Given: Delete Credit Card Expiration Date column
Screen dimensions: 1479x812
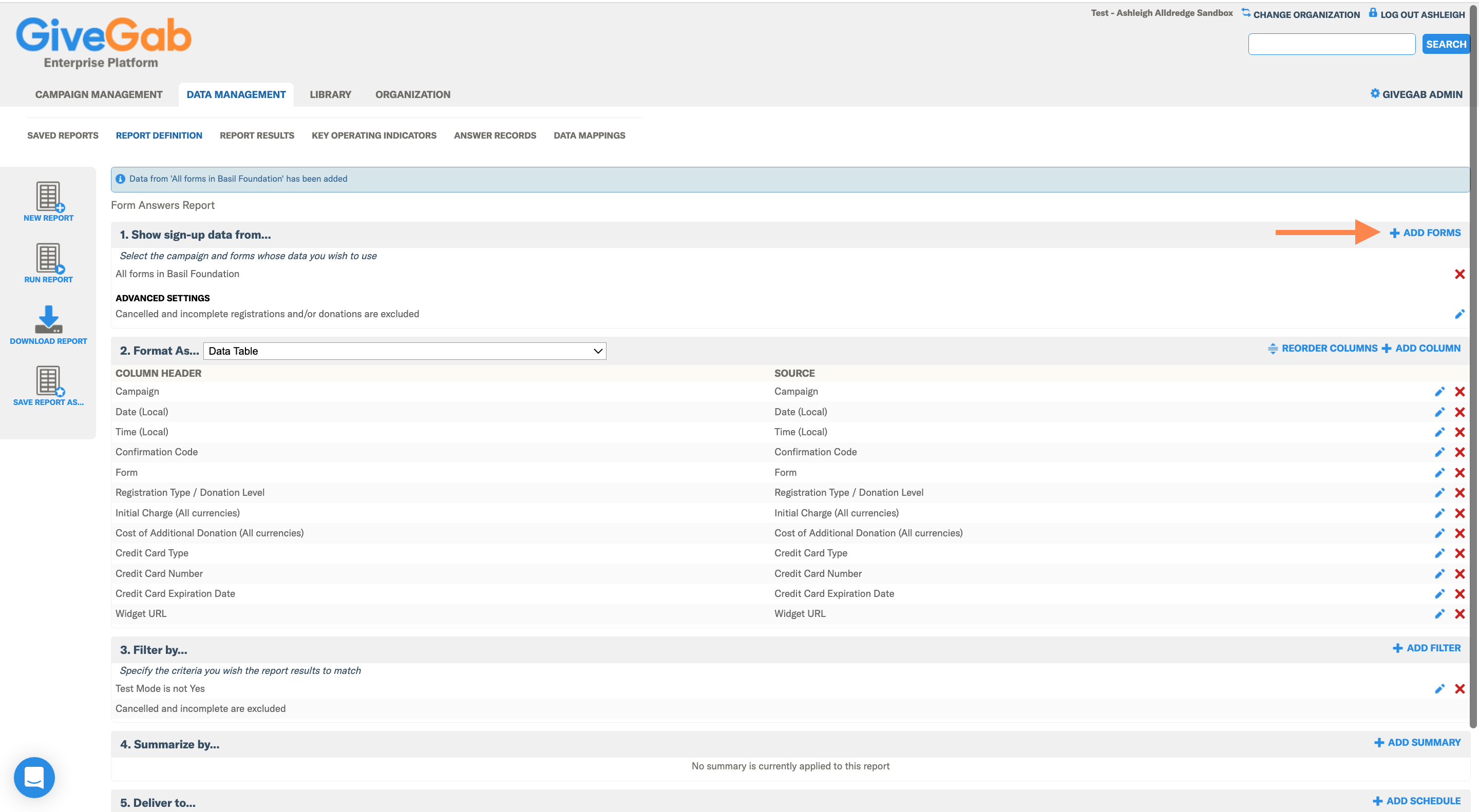Looking at the screenshot, I should click(1459, 594).
